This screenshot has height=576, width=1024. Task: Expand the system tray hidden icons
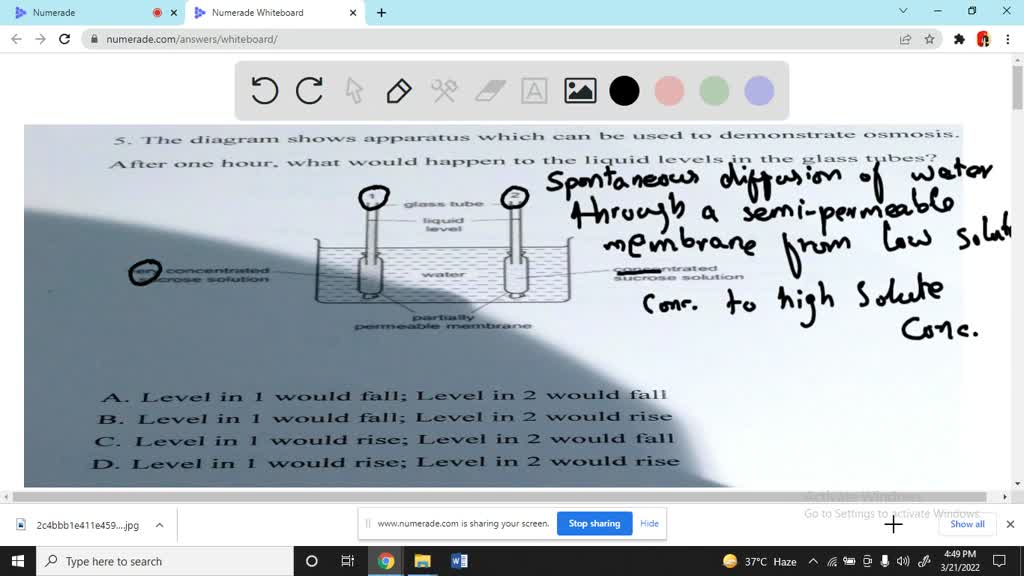812,561
